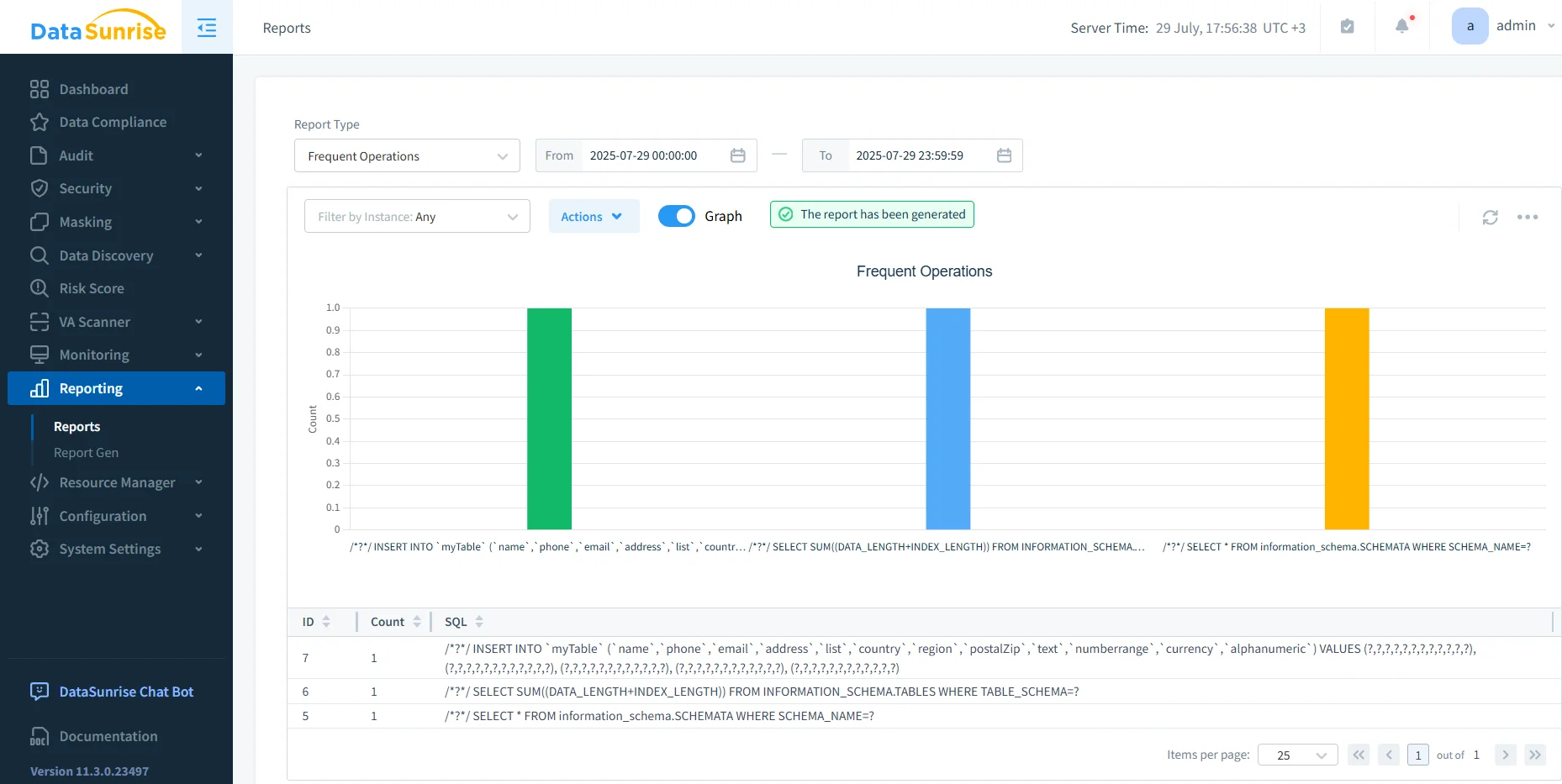Turn off the Graph toggle

tap(676, 216)
